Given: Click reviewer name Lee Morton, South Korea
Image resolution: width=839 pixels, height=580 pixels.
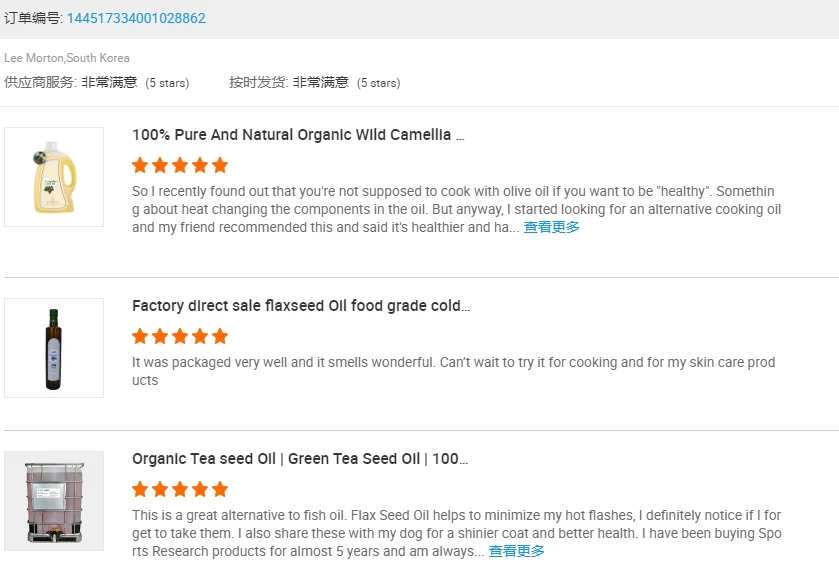Looking at the screenshot, I should pos(67,58).
